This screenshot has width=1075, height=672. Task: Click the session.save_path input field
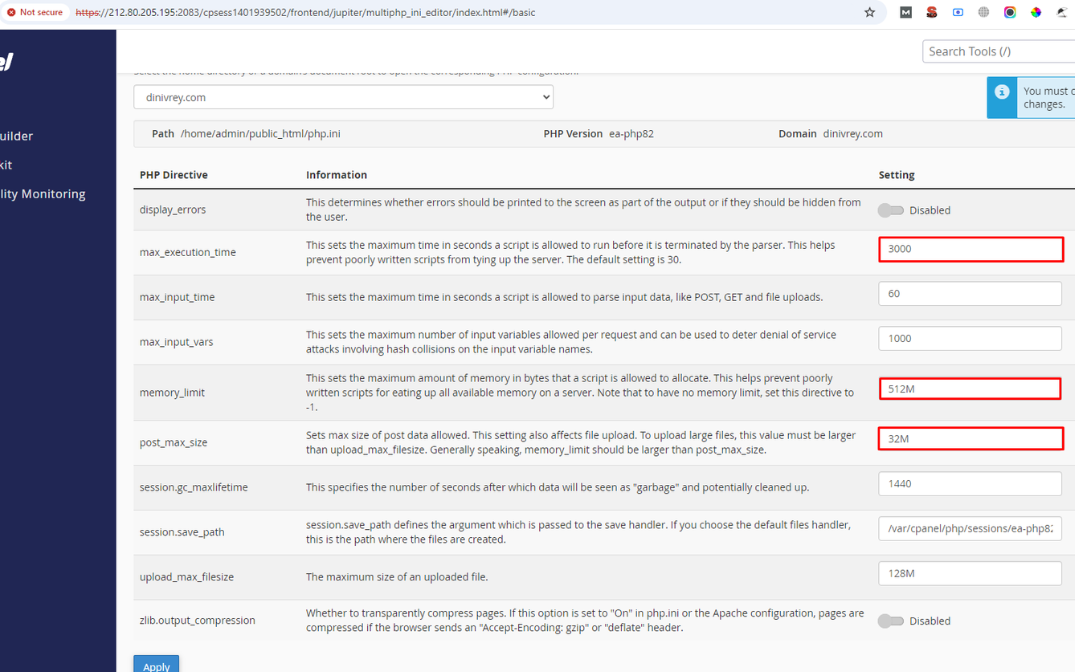pyautogui.click(x=969, y=528)
